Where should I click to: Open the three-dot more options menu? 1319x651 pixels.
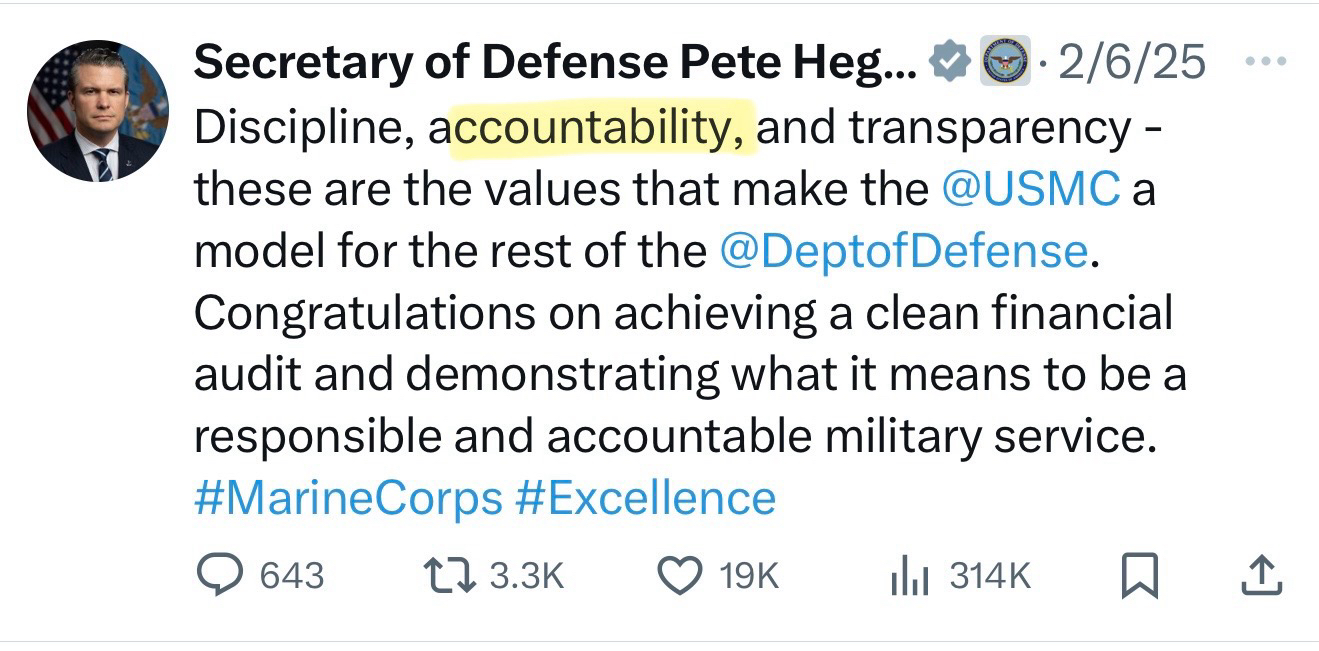click(x=1267, y=61)
